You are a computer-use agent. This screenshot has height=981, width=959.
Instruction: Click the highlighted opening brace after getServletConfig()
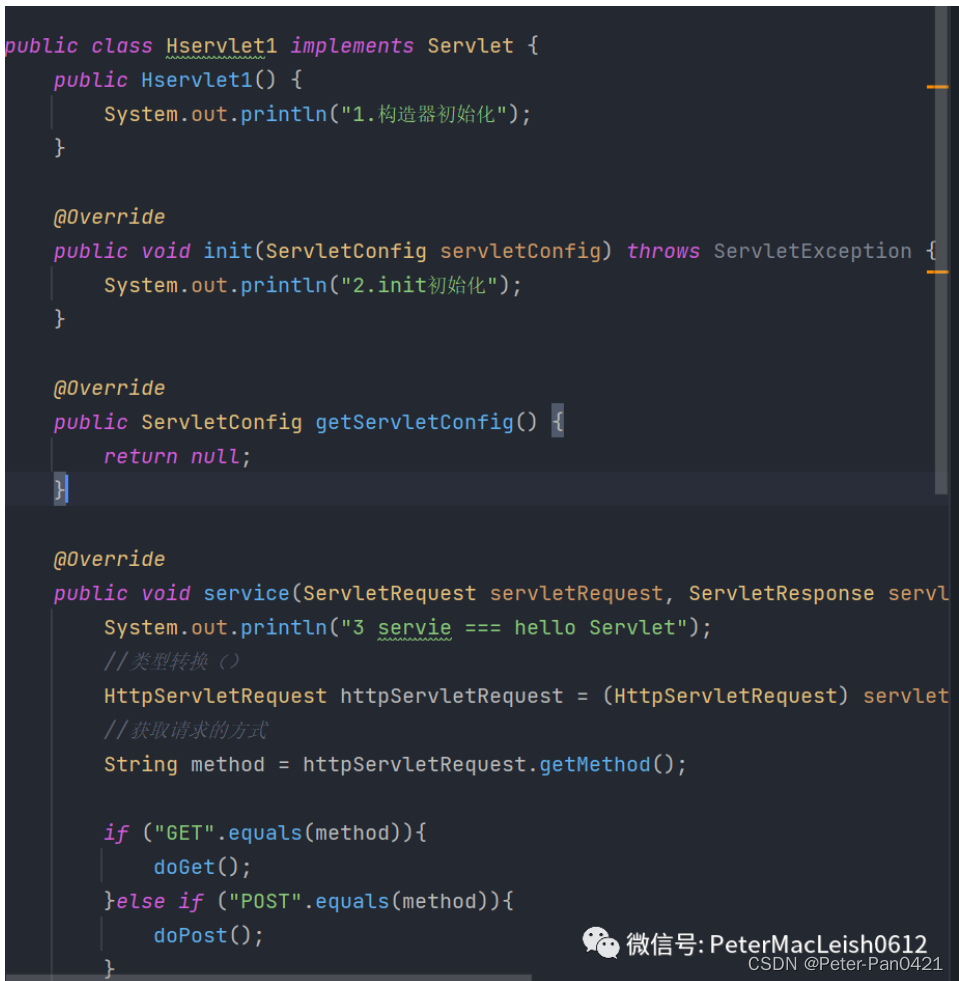557,420
